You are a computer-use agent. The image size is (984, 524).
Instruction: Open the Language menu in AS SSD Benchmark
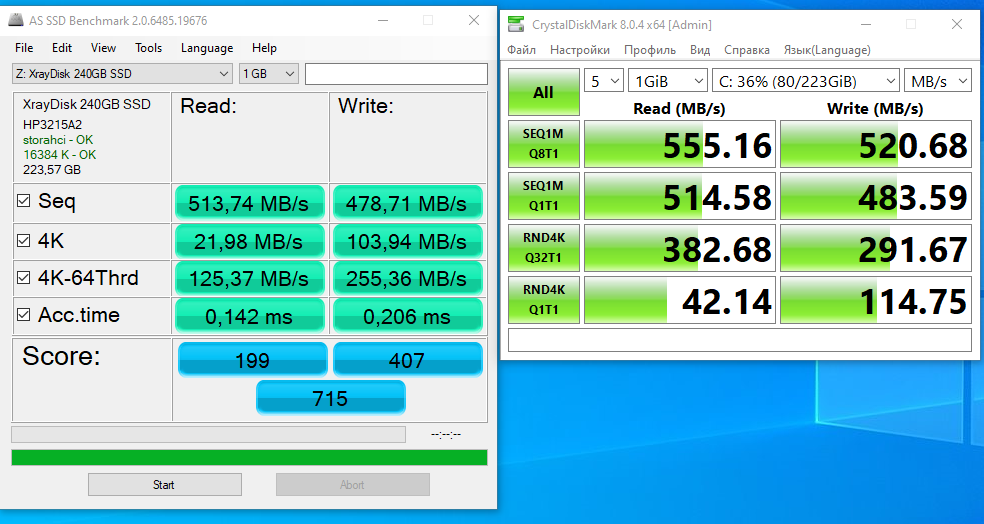coord(206,48)
